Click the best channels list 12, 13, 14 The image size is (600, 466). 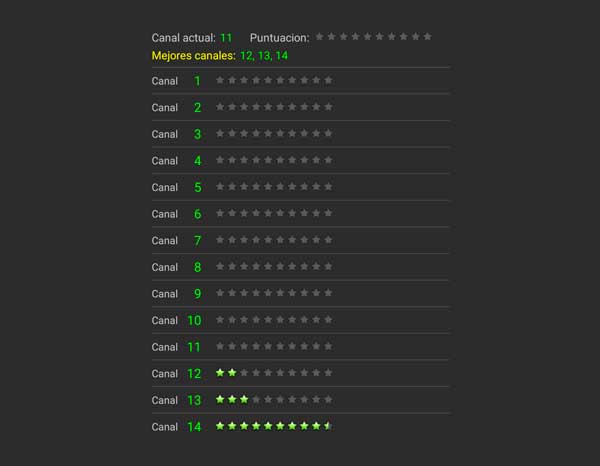click(x=264, y=56)
